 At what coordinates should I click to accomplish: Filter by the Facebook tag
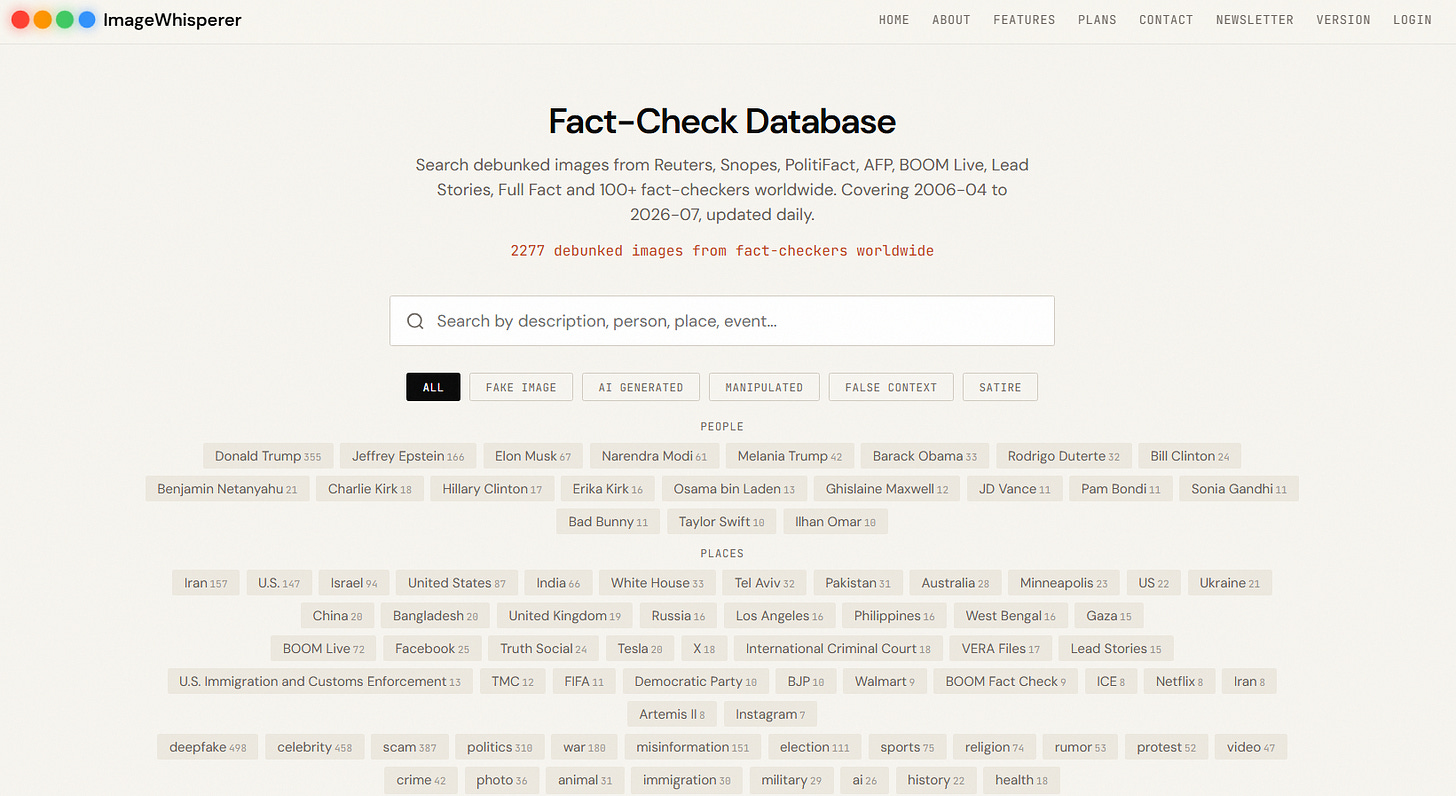432,649
